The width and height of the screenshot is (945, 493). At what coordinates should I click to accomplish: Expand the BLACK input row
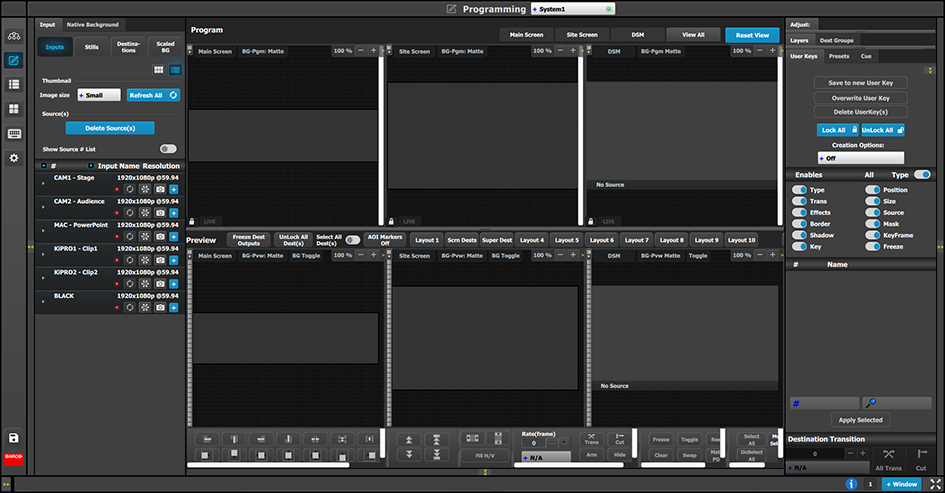tap(43, 301)
